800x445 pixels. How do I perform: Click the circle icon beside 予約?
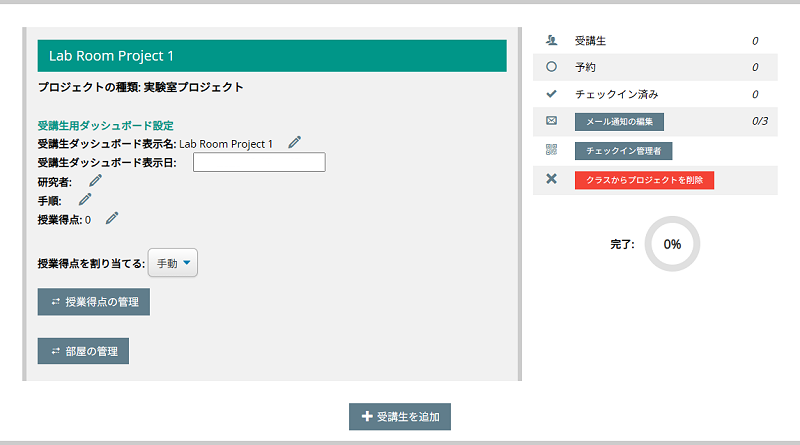(551, 68)
